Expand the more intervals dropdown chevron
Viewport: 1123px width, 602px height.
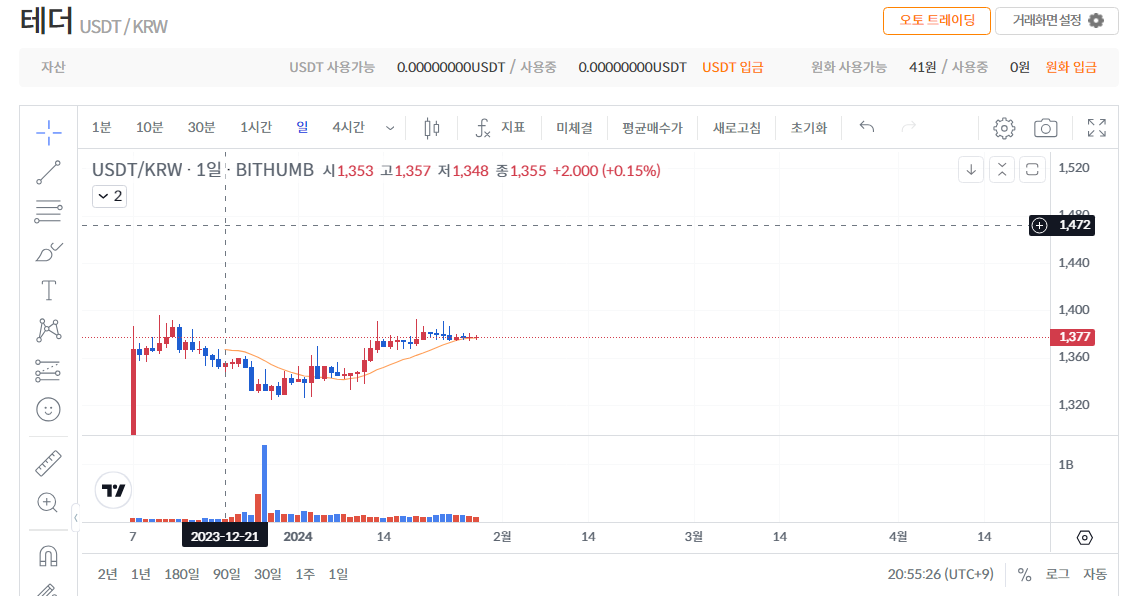[x=390, y=128]
